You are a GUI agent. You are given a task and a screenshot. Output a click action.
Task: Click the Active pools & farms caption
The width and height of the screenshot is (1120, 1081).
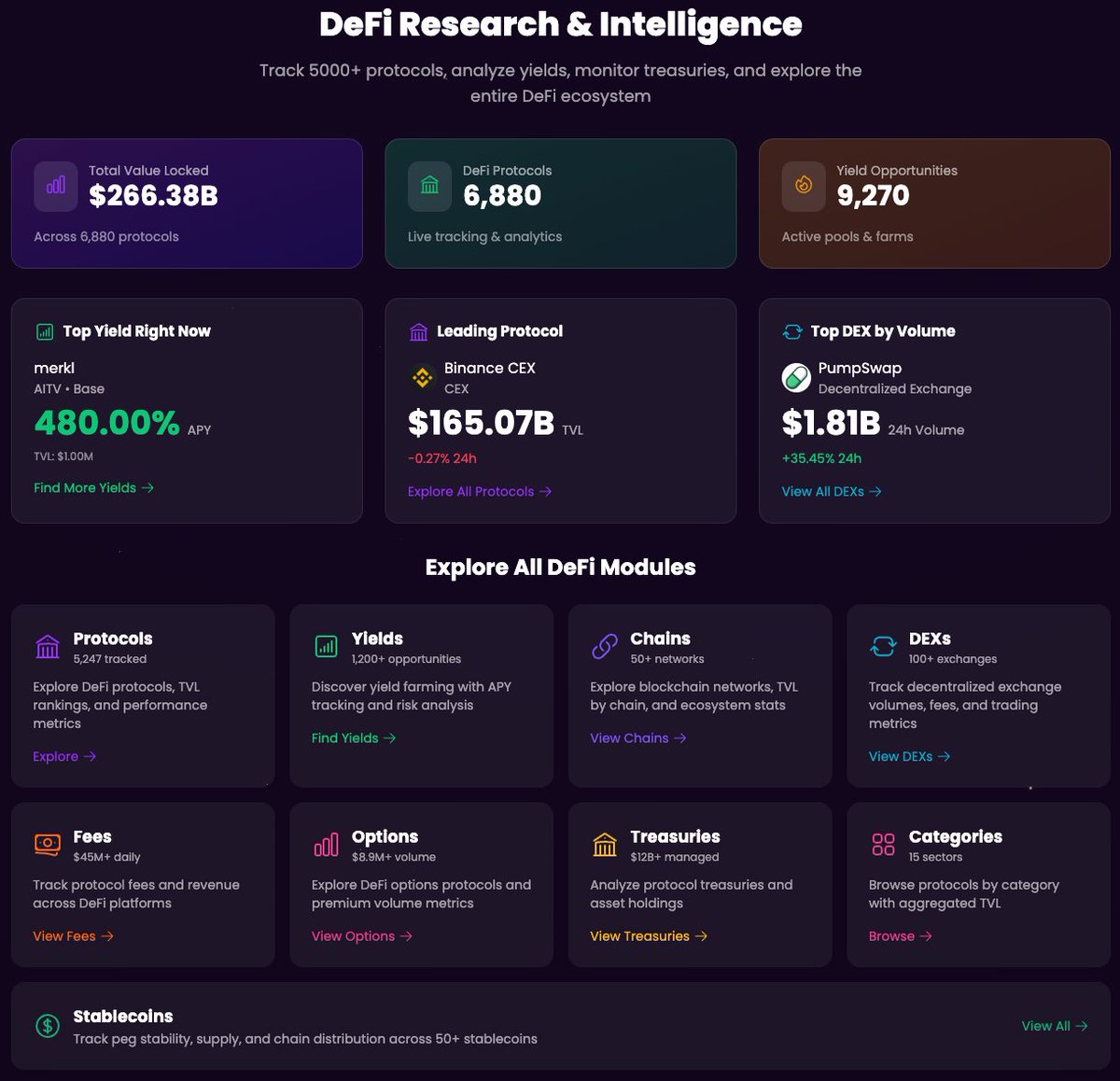click(847, 236)
